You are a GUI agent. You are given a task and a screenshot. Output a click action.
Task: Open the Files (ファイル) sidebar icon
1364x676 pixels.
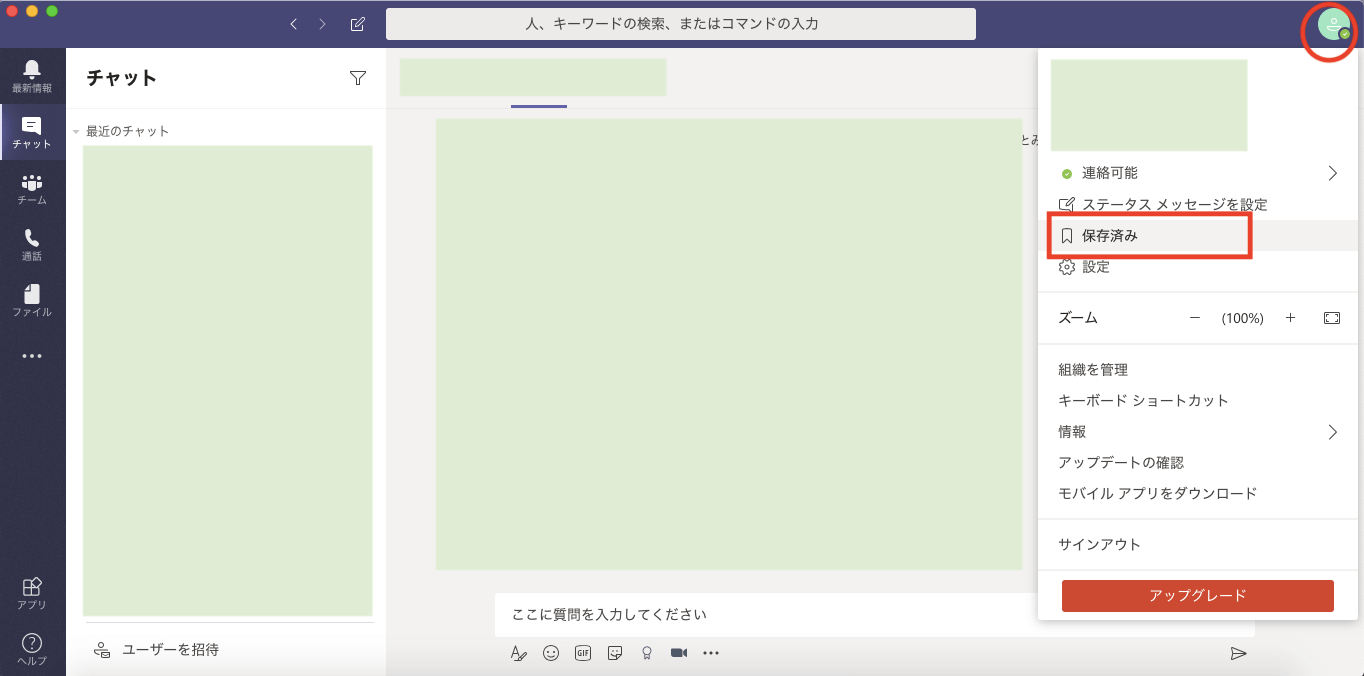click(32, 300)
